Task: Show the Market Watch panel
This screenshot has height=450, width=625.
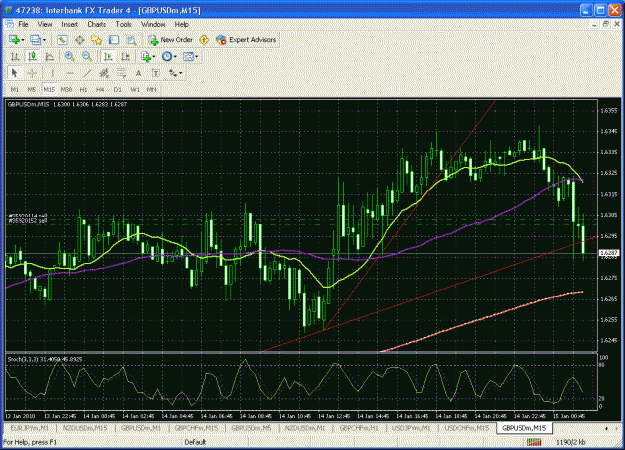Action: tap(62, 40)
